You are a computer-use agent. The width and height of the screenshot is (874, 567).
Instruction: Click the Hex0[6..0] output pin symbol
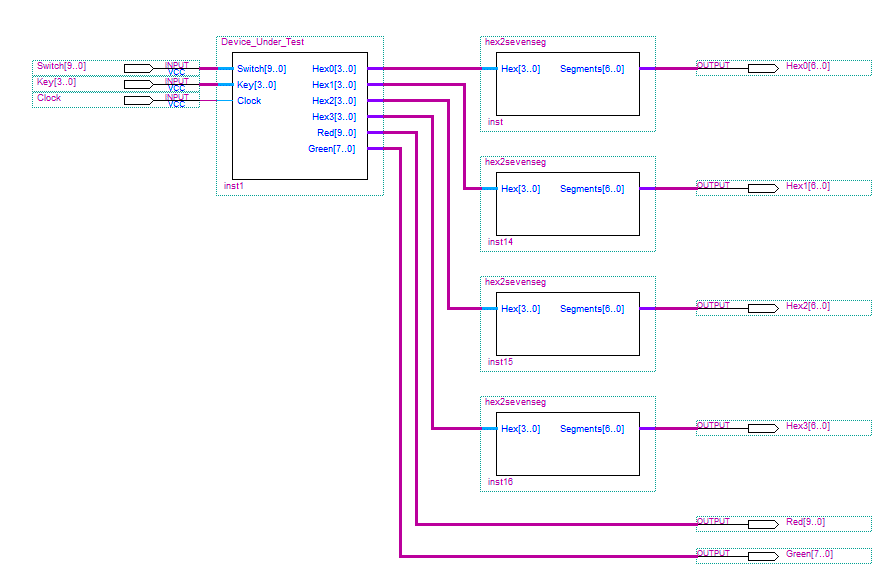[762, 68]
